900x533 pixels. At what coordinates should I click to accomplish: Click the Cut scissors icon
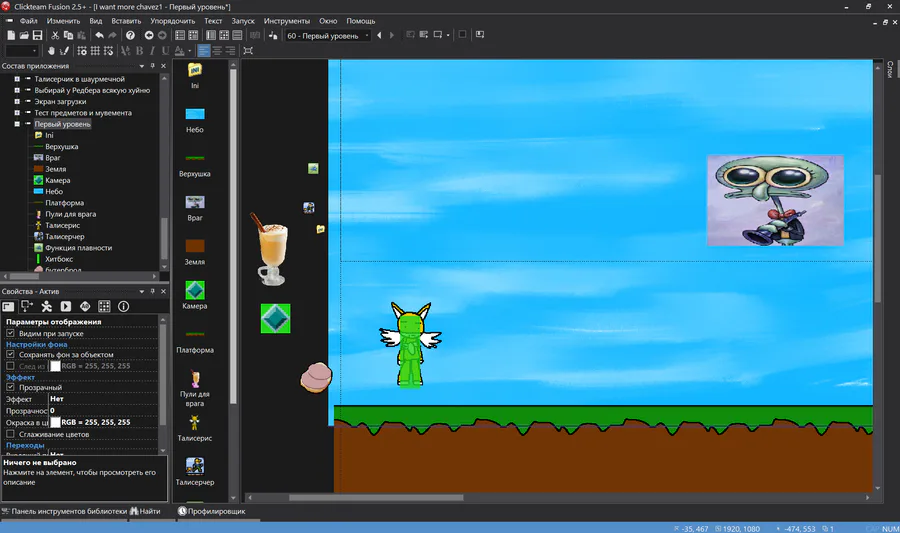pos(55,36)
